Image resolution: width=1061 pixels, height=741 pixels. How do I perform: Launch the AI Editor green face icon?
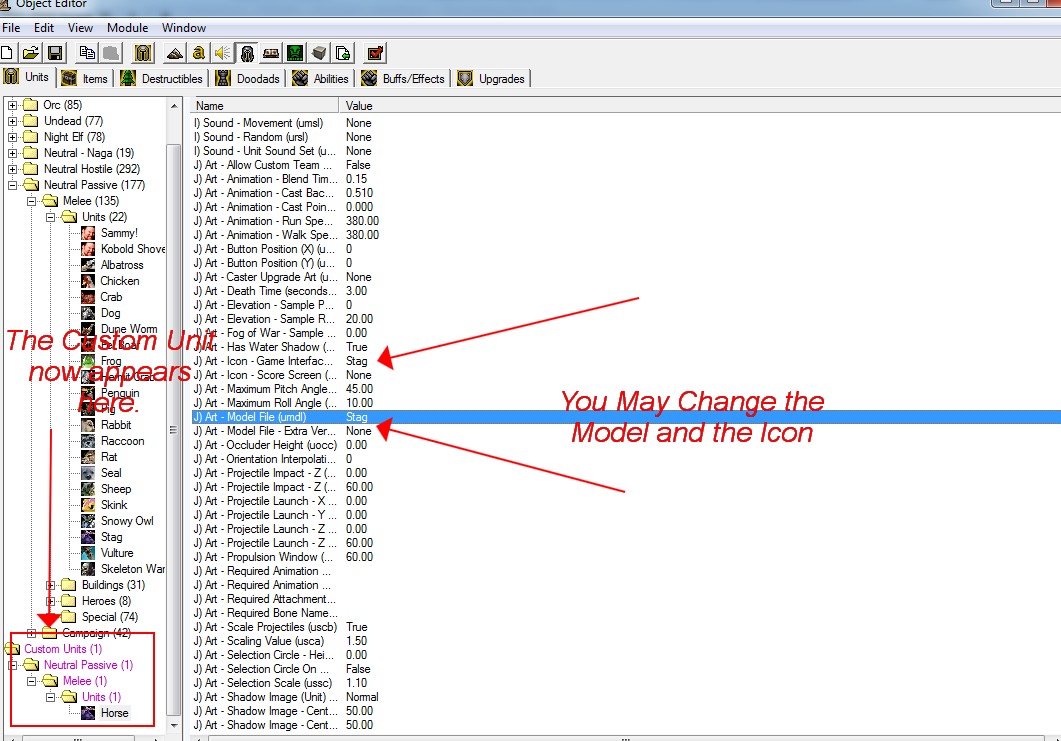pos(295,53)
